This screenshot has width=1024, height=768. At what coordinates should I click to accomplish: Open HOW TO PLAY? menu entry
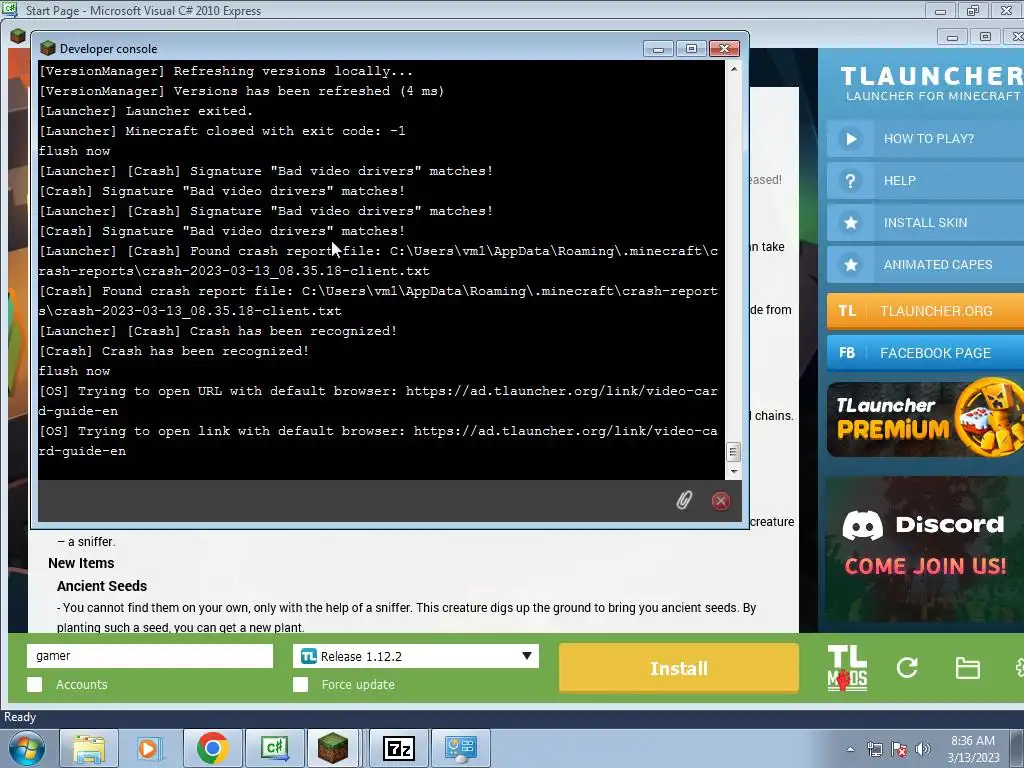point(925,138)
